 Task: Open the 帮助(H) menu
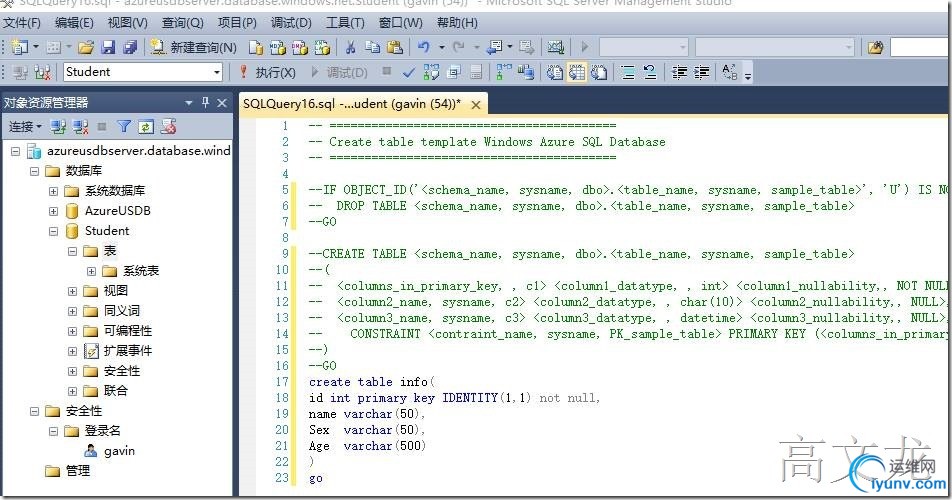click(x=457, y=22)
